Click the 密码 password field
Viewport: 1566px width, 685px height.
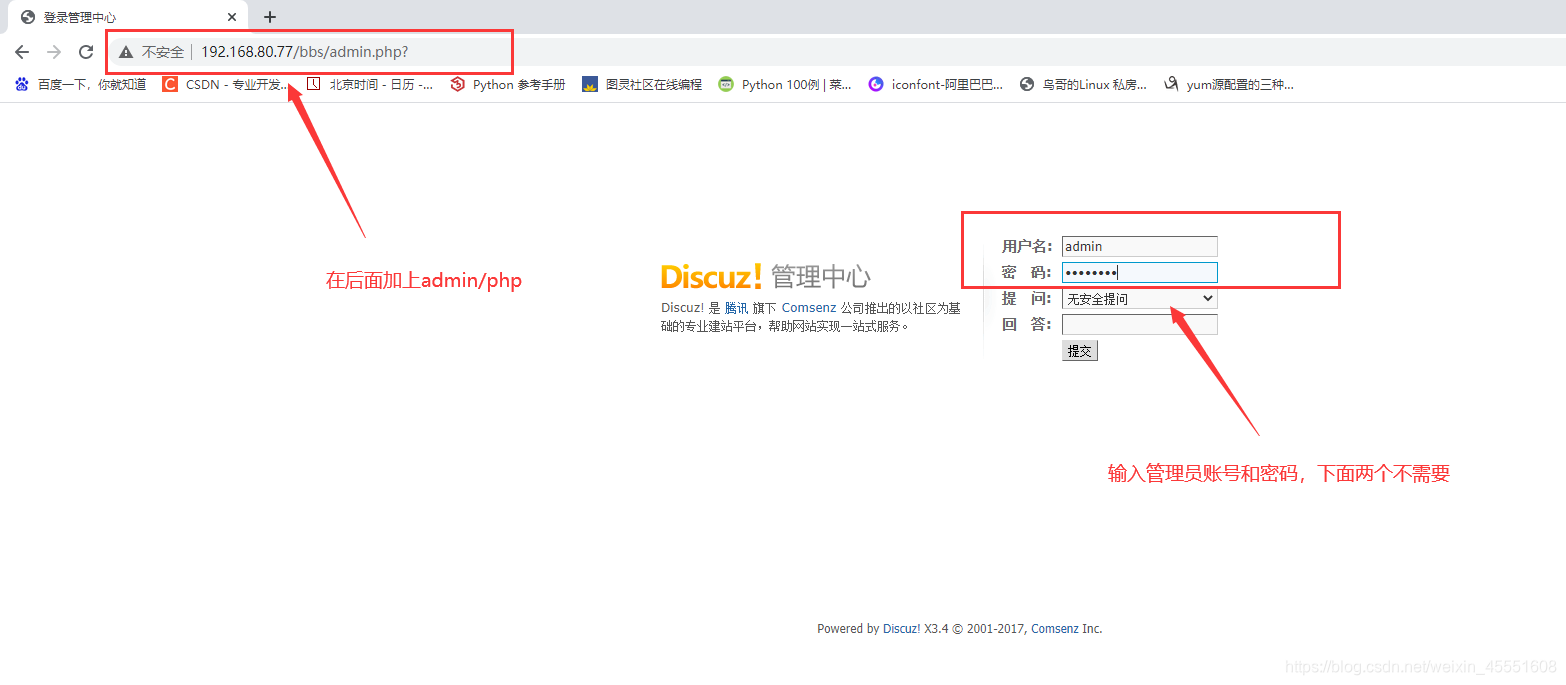pyautogui.click(x=1140, y=272)
